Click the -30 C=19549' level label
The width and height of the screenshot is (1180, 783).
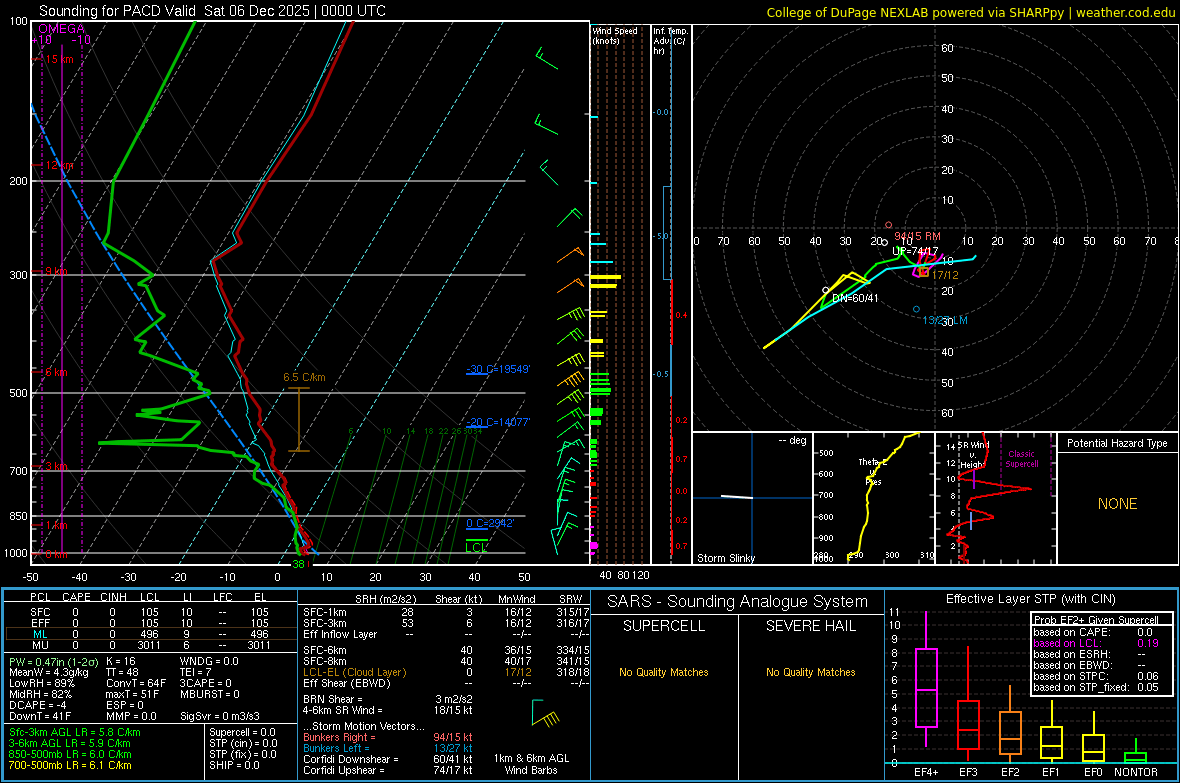click(x=498, y=369)
